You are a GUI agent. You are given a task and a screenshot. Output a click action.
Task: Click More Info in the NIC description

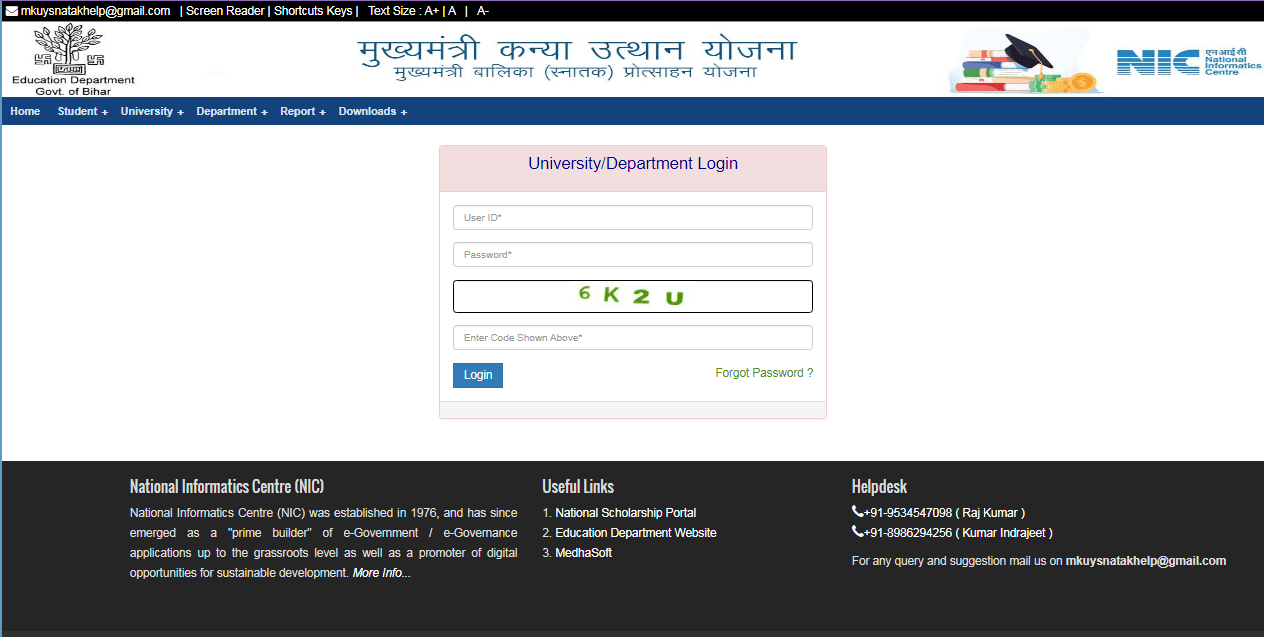pos(378,572)
